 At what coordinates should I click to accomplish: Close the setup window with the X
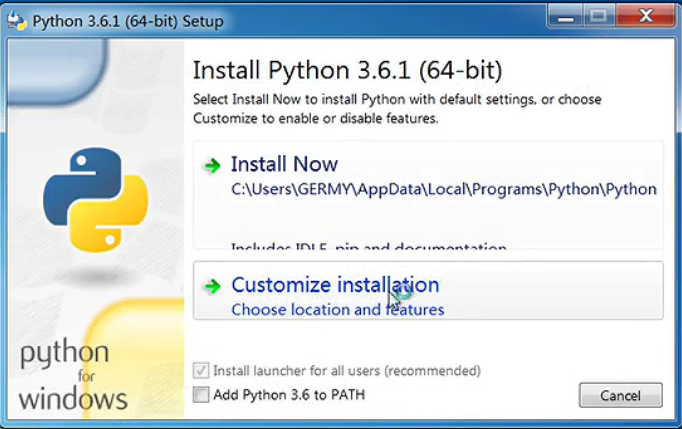[645, 17]
